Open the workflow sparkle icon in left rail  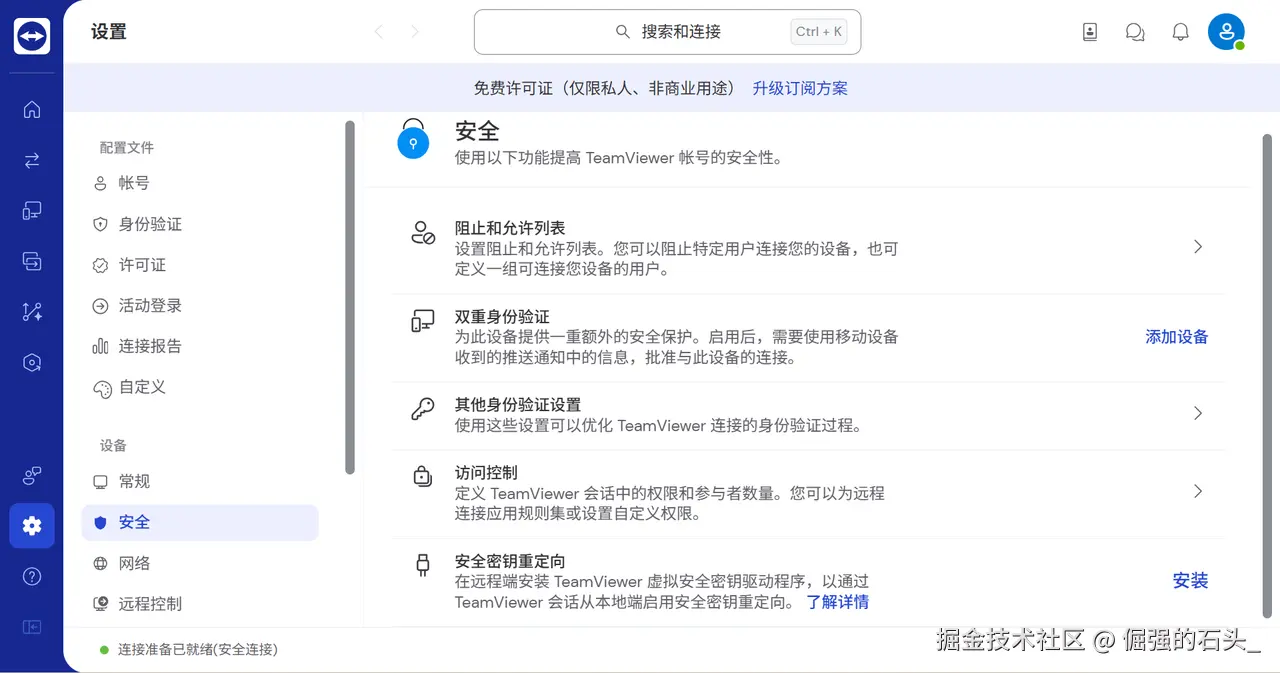point(32,312)
